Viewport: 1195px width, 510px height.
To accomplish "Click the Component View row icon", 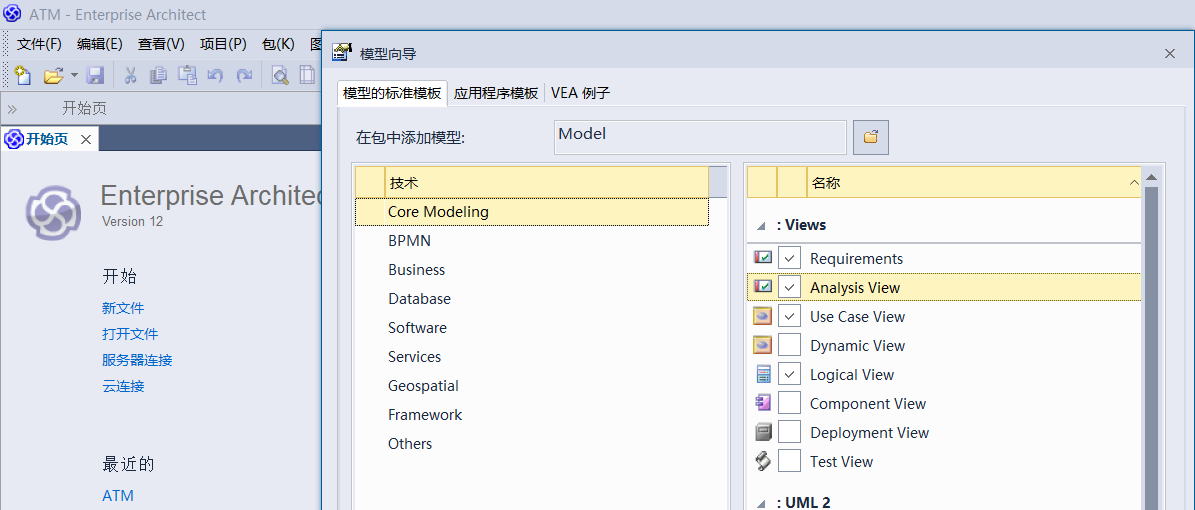I will (764, 403).
